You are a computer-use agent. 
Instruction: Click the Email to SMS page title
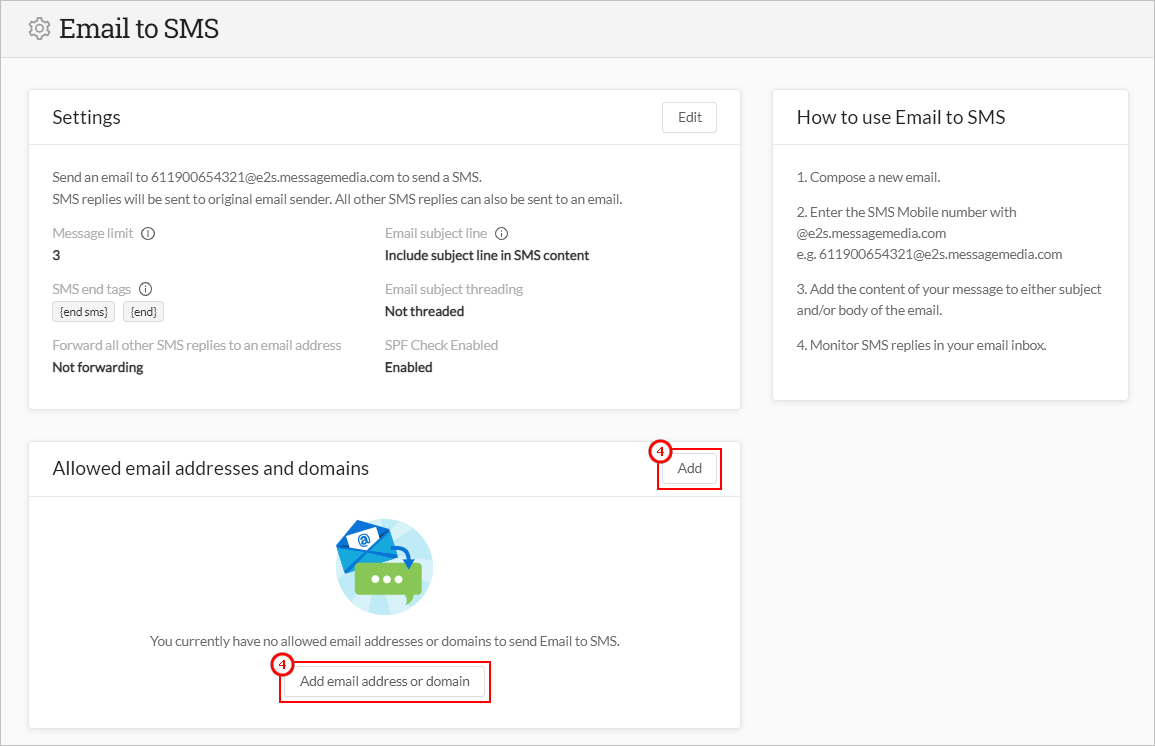[x=139, y=28]
